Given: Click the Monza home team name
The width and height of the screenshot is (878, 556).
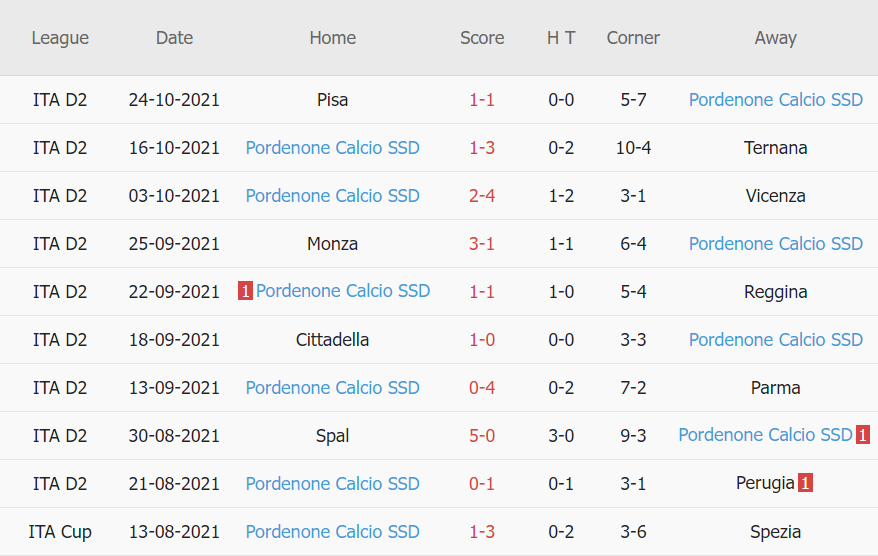Looking at the screenshot, I should (x=332, y=244).
